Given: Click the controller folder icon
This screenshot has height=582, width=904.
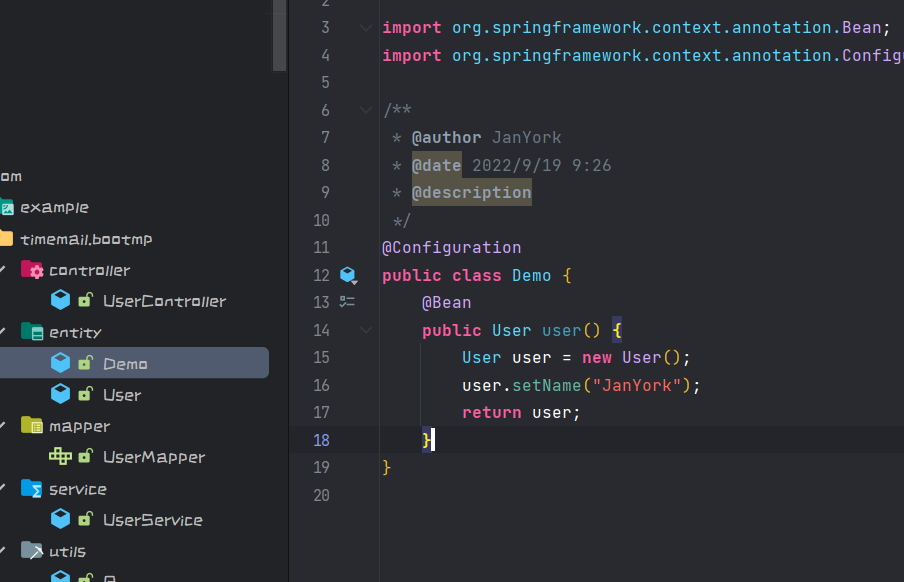Looking at the screenshot, I should (32, 269).
